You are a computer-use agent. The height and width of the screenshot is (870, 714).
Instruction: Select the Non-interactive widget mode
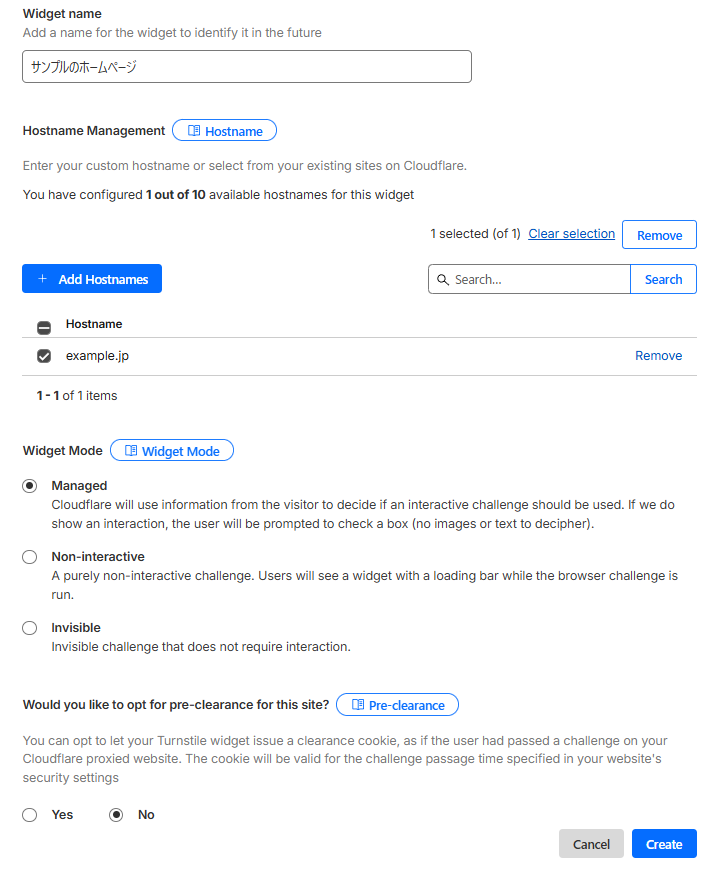(30, 557)
